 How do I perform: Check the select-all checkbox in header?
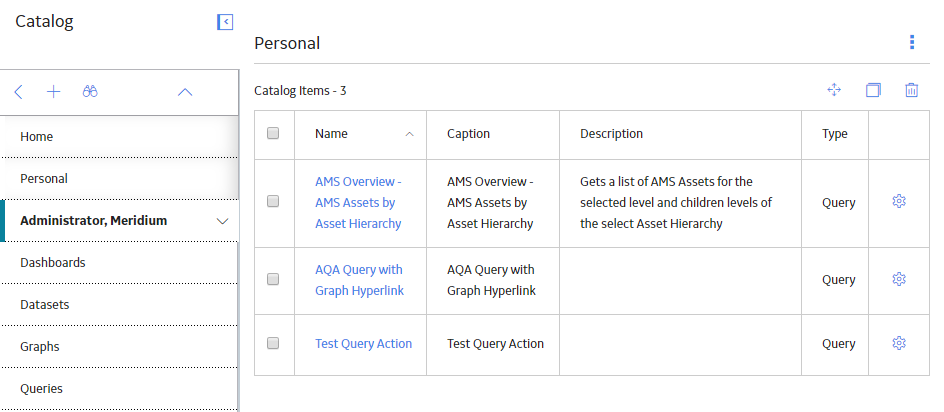[x=273, y=133]
